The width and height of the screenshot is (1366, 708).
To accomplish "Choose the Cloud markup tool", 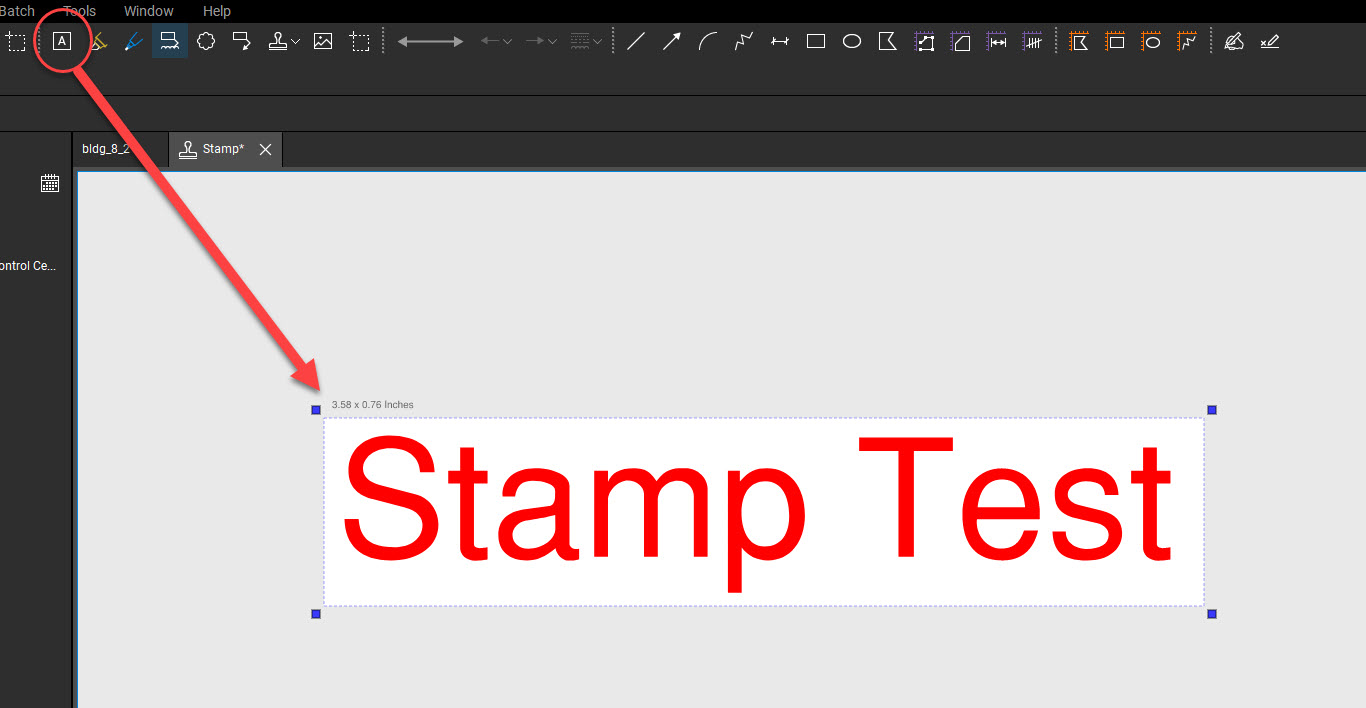I will pos(206,41).
